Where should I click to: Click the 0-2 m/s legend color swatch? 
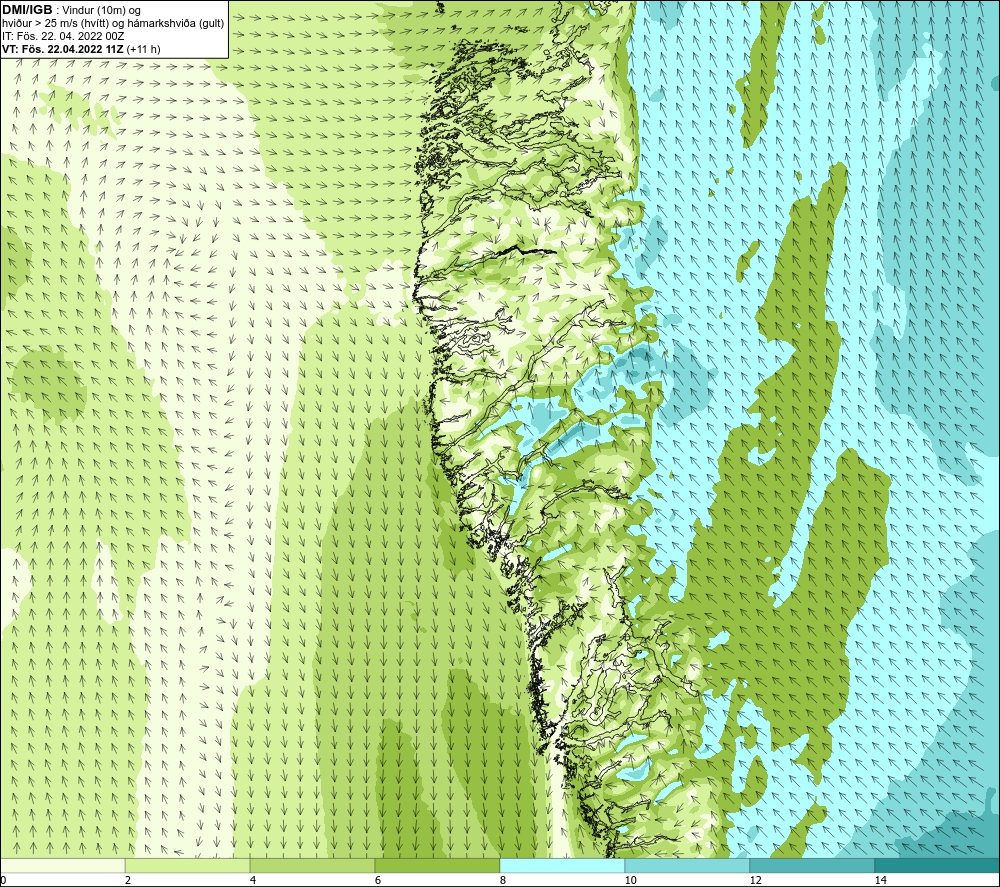pos(63,865)
